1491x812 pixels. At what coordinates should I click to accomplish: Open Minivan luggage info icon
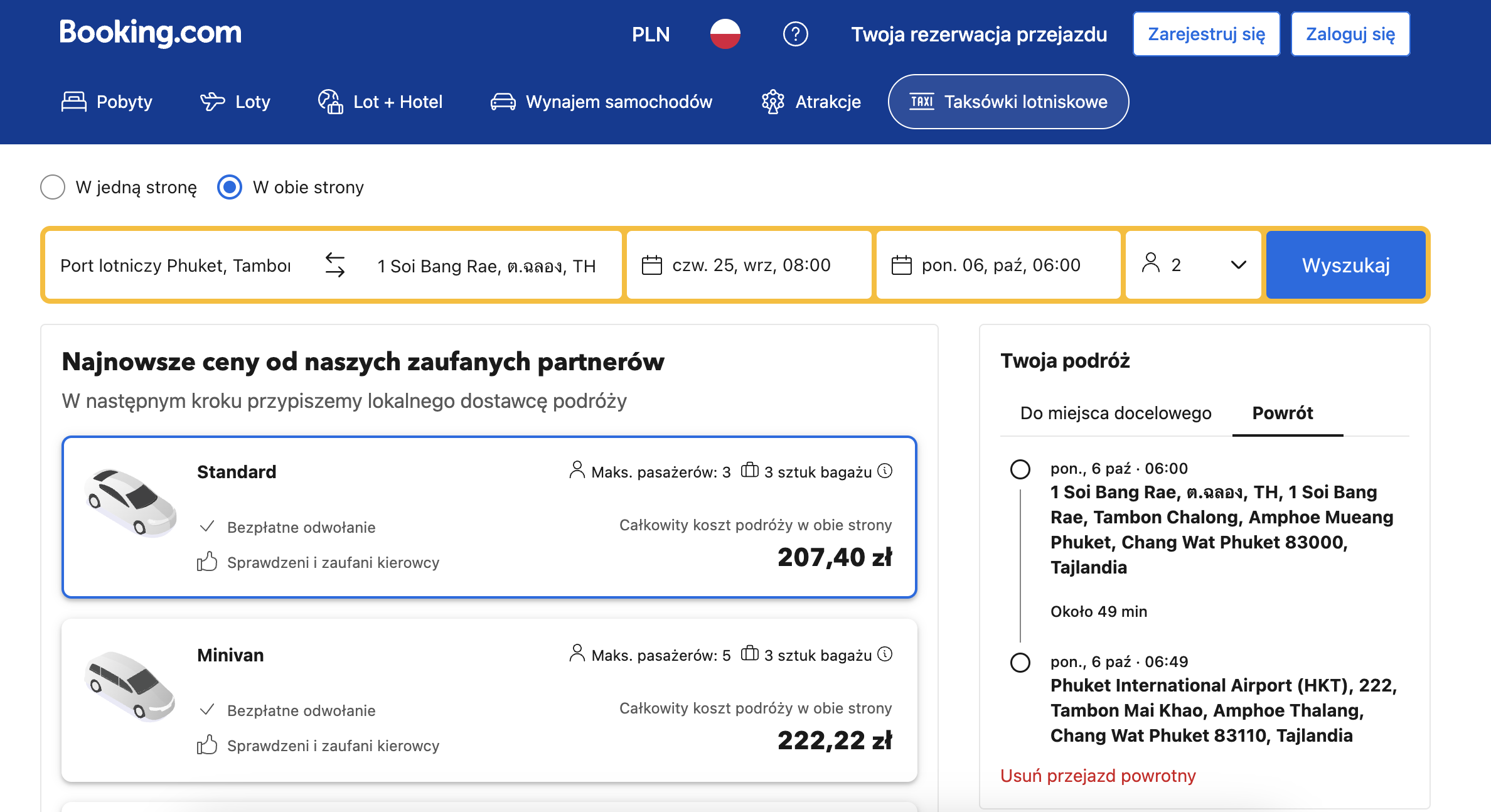(x=885, y=654)
